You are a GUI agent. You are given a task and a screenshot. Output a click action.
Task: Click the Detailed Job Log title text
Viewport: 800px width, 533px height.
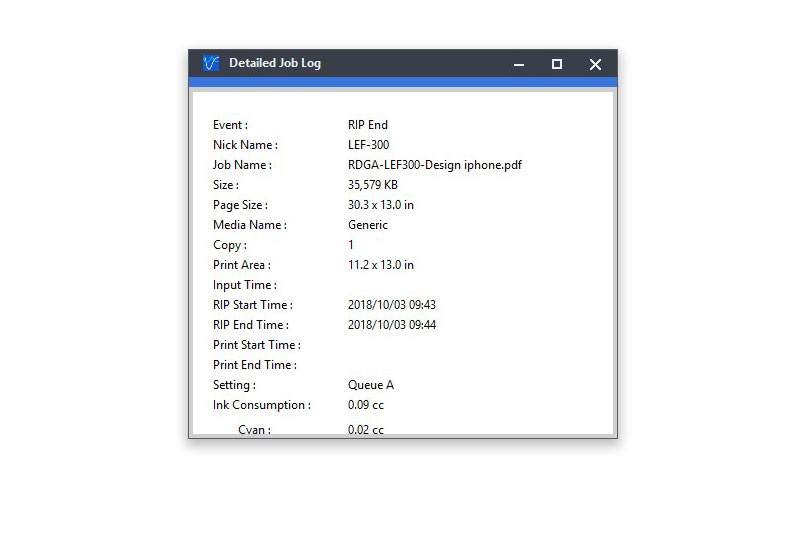[x=274, y=64]
